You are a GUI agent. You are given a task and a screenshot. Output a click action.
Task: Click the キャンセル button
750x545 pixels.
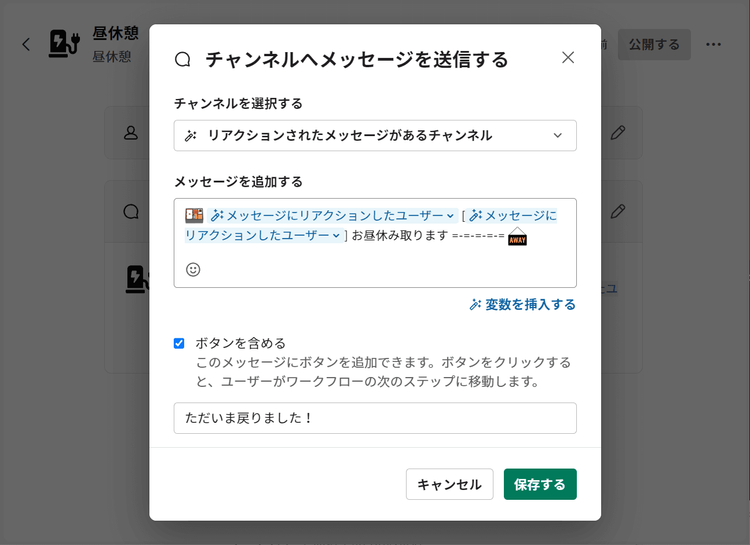click(x=450, y=484)
